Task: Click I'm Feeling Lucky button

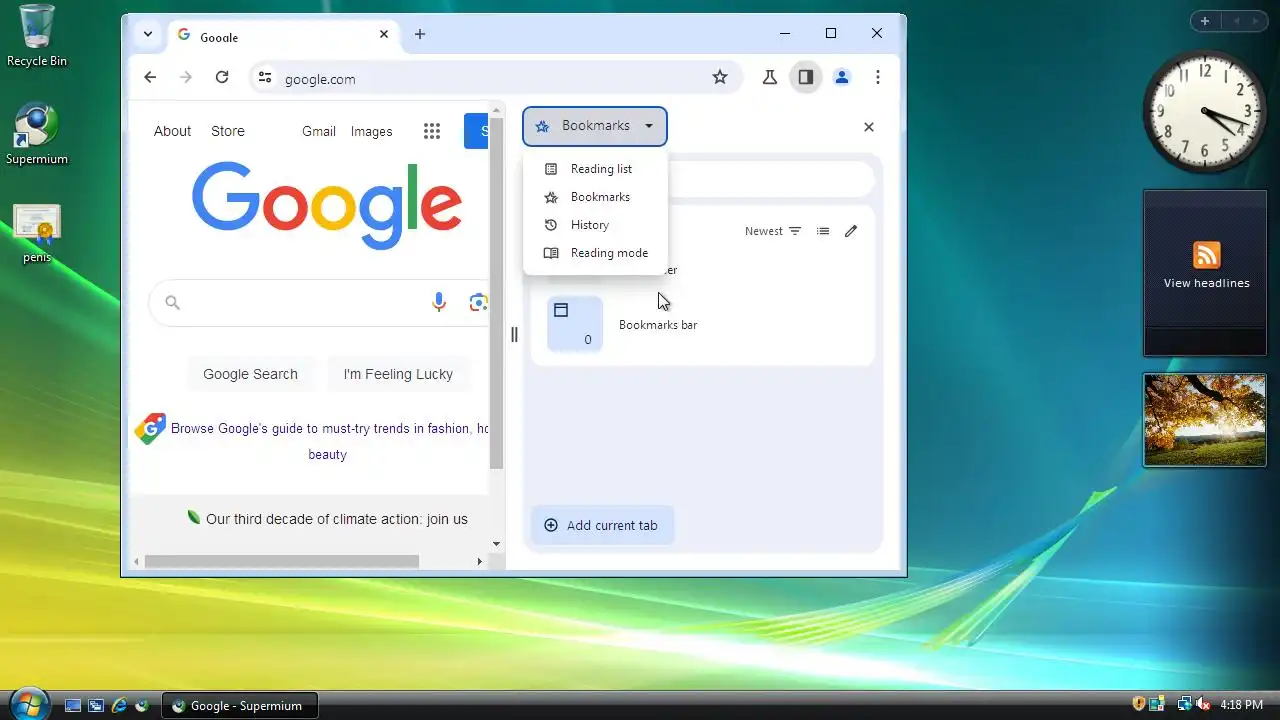Action: [398, 374]
